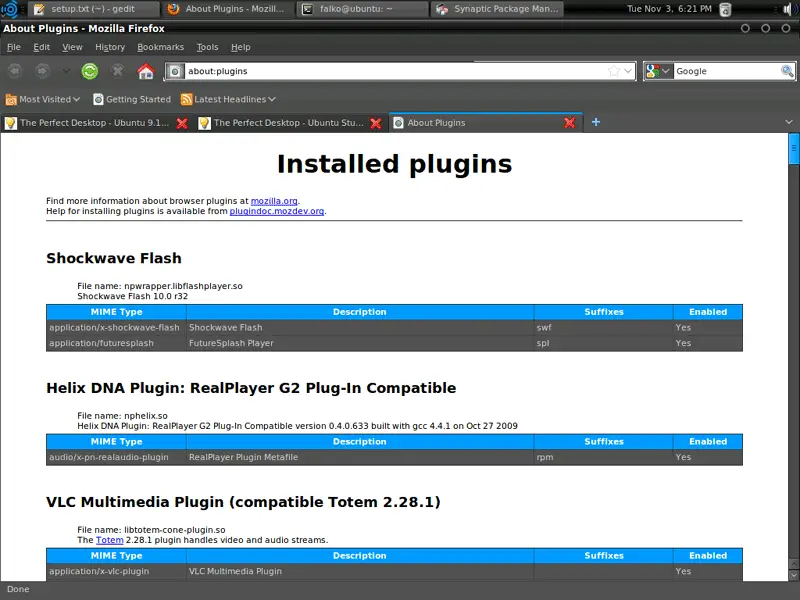The width and height of the screenshot is (800, 600).
Task: Click the volume speaker icon
Action: (788, 9)
